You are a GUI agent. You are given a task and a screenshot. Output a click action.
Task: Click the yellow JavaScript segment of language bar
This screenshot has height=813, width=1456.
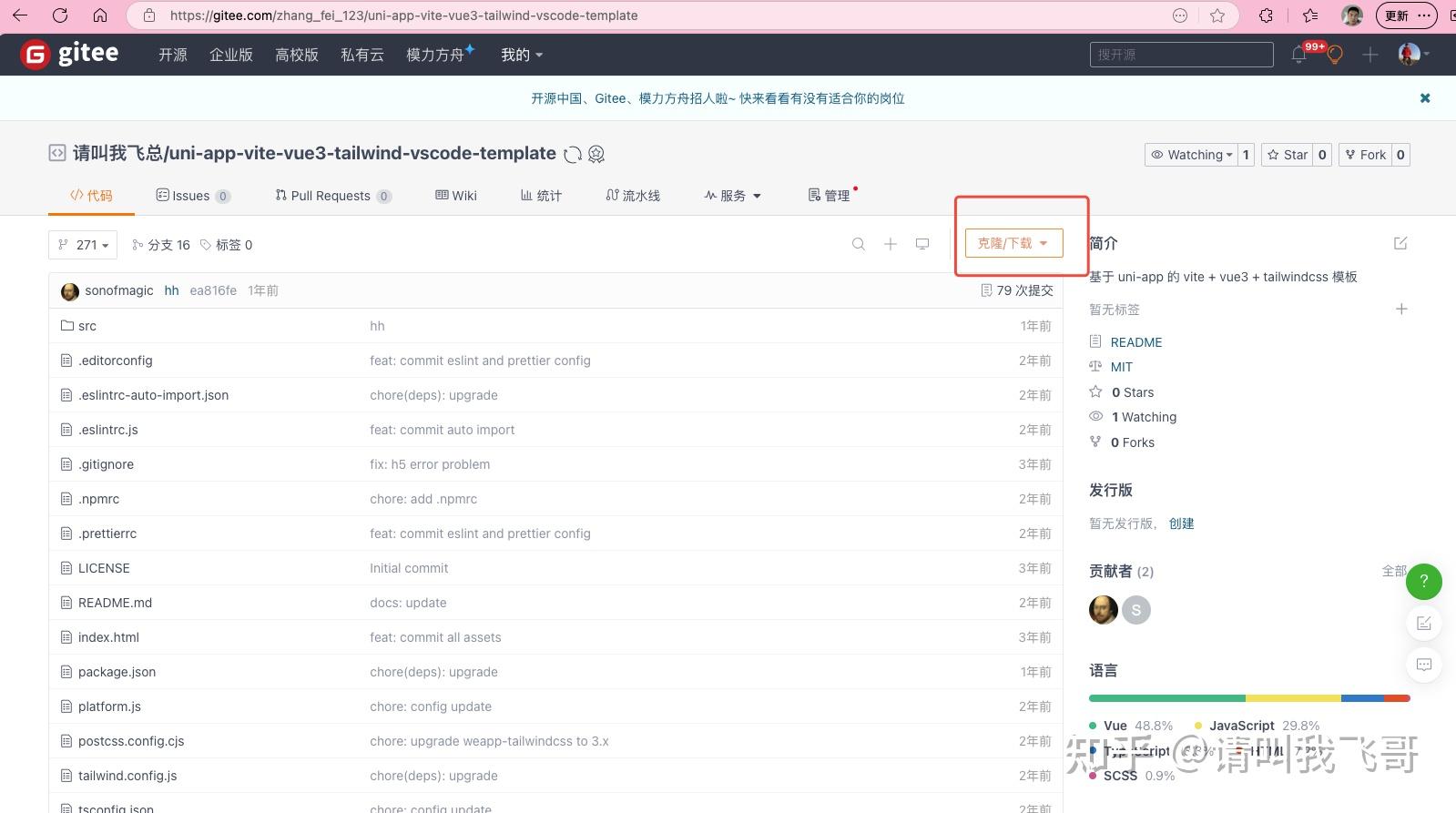pyautogui.click(x=1293, y=698)
